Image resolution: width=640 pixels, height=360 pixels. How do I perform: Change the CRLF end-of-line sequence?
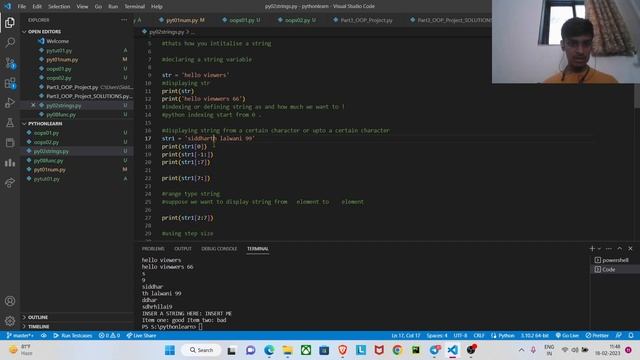click(479, 336)
